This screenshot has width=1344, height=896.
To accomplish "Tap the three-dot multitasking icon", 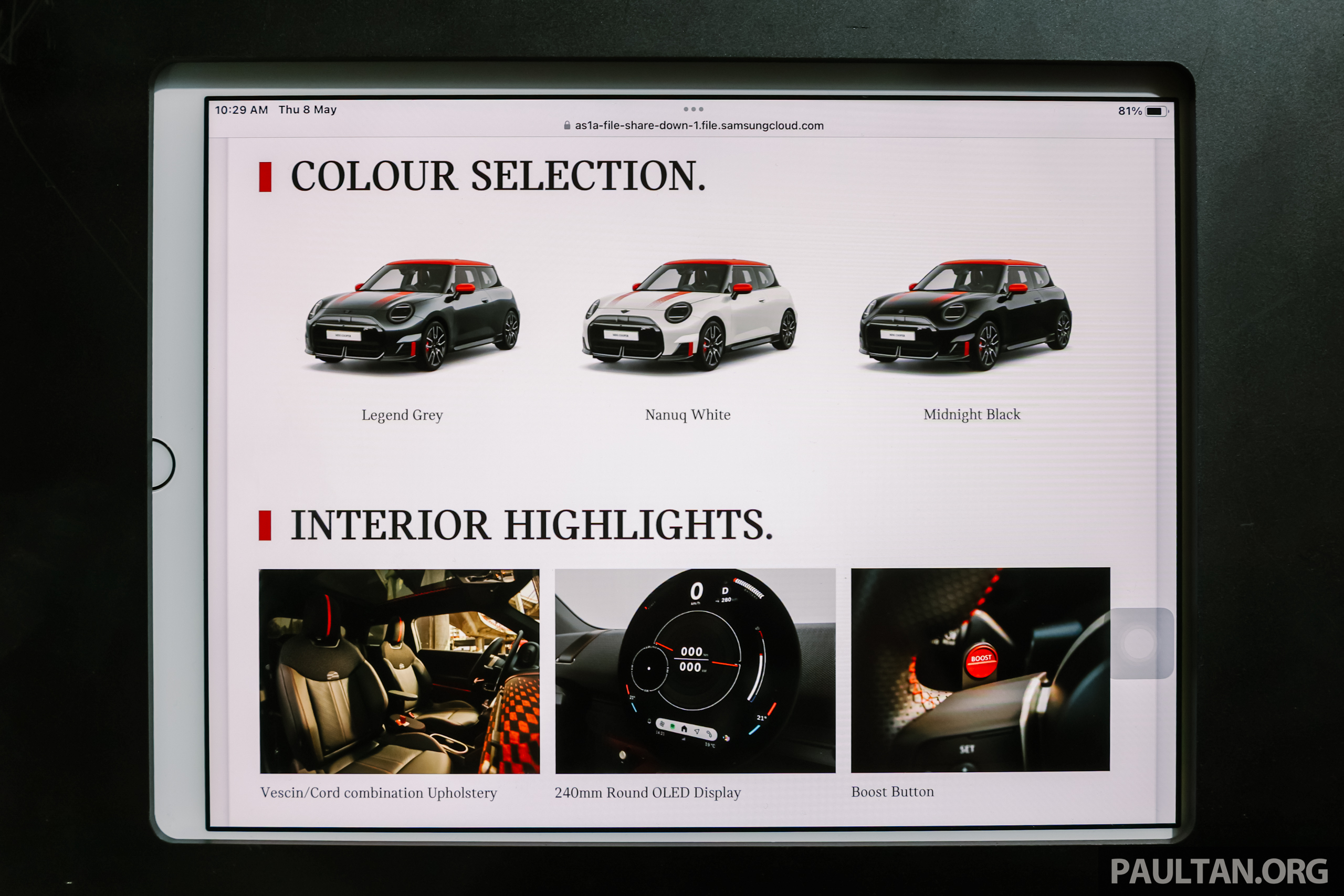I will point(693,109).
